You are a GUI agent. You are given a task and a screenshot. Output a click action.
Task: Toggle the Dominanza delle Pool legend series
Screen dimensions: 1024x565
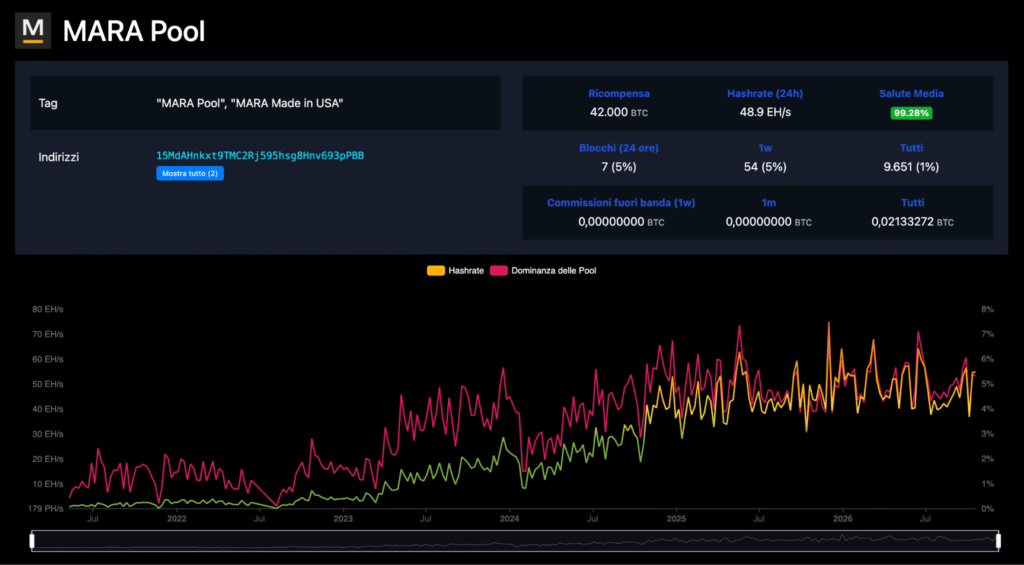tap(543, 270)
